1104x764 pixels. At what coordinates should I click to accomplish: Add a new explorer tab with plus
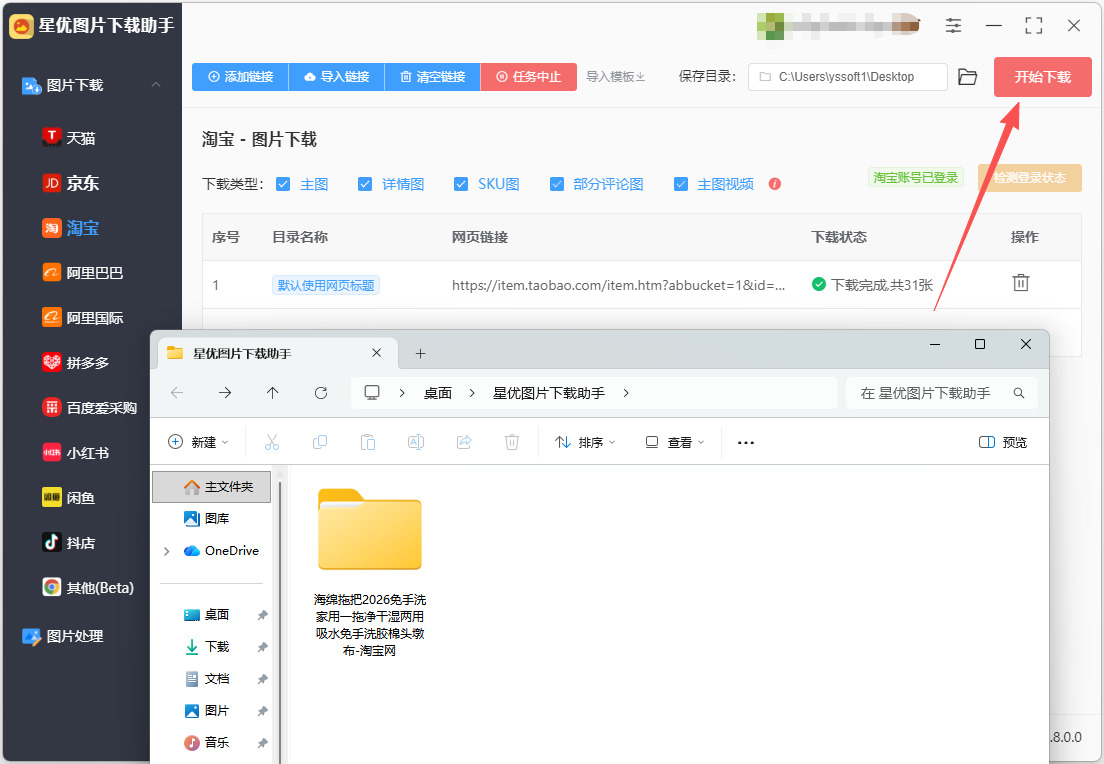click(x=420, y=353)
